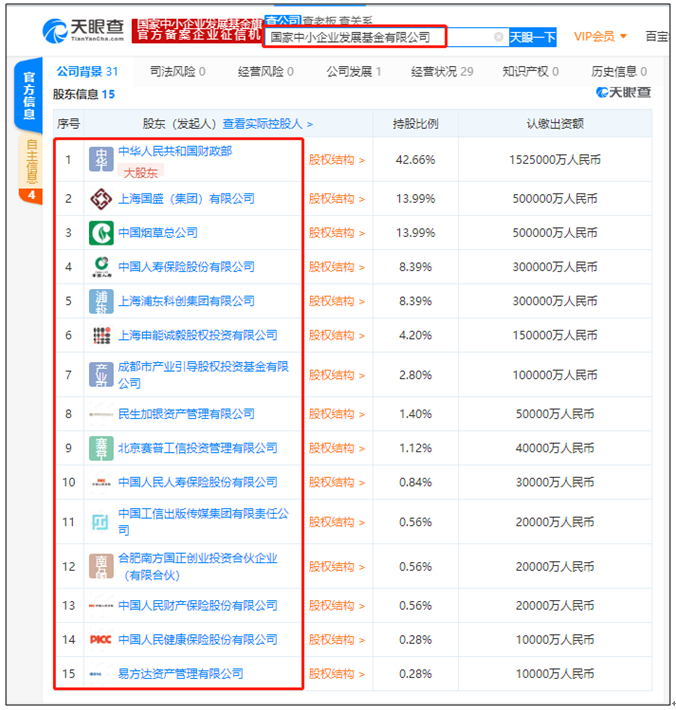Click the 合肥南方国正 logo tile

click(101, 566)
